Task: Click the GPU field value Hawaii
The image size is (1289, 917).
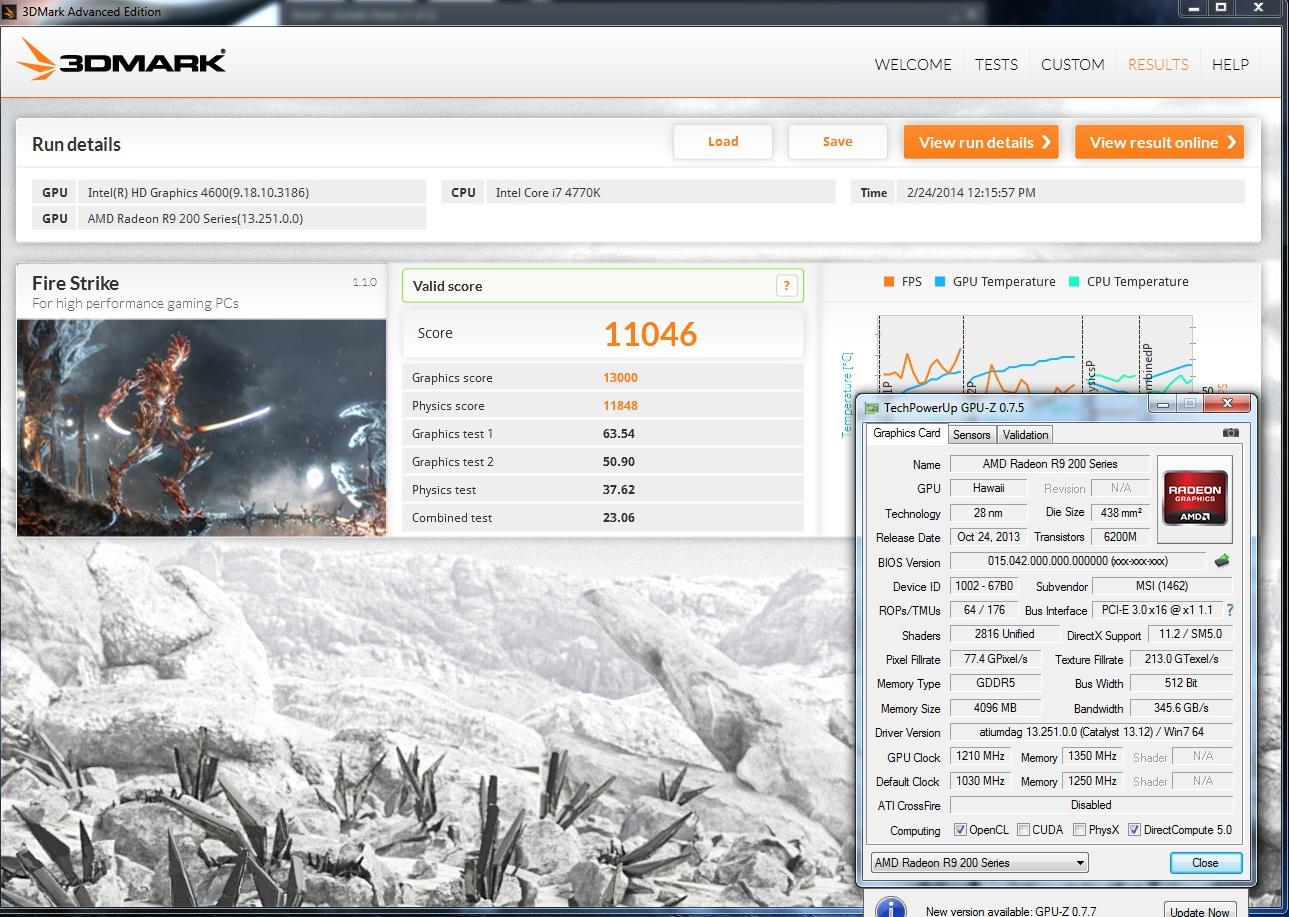Action: click(988, 488)
